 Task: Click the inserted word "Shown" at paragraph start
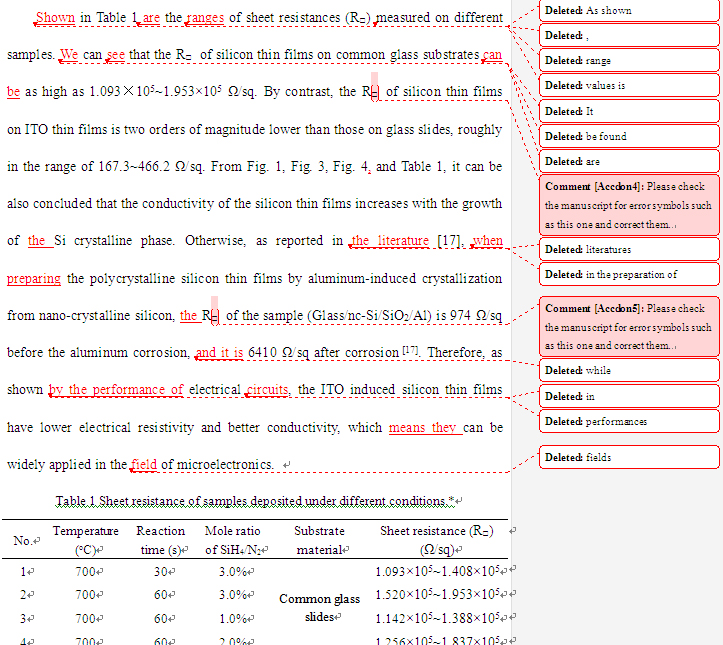55,17
